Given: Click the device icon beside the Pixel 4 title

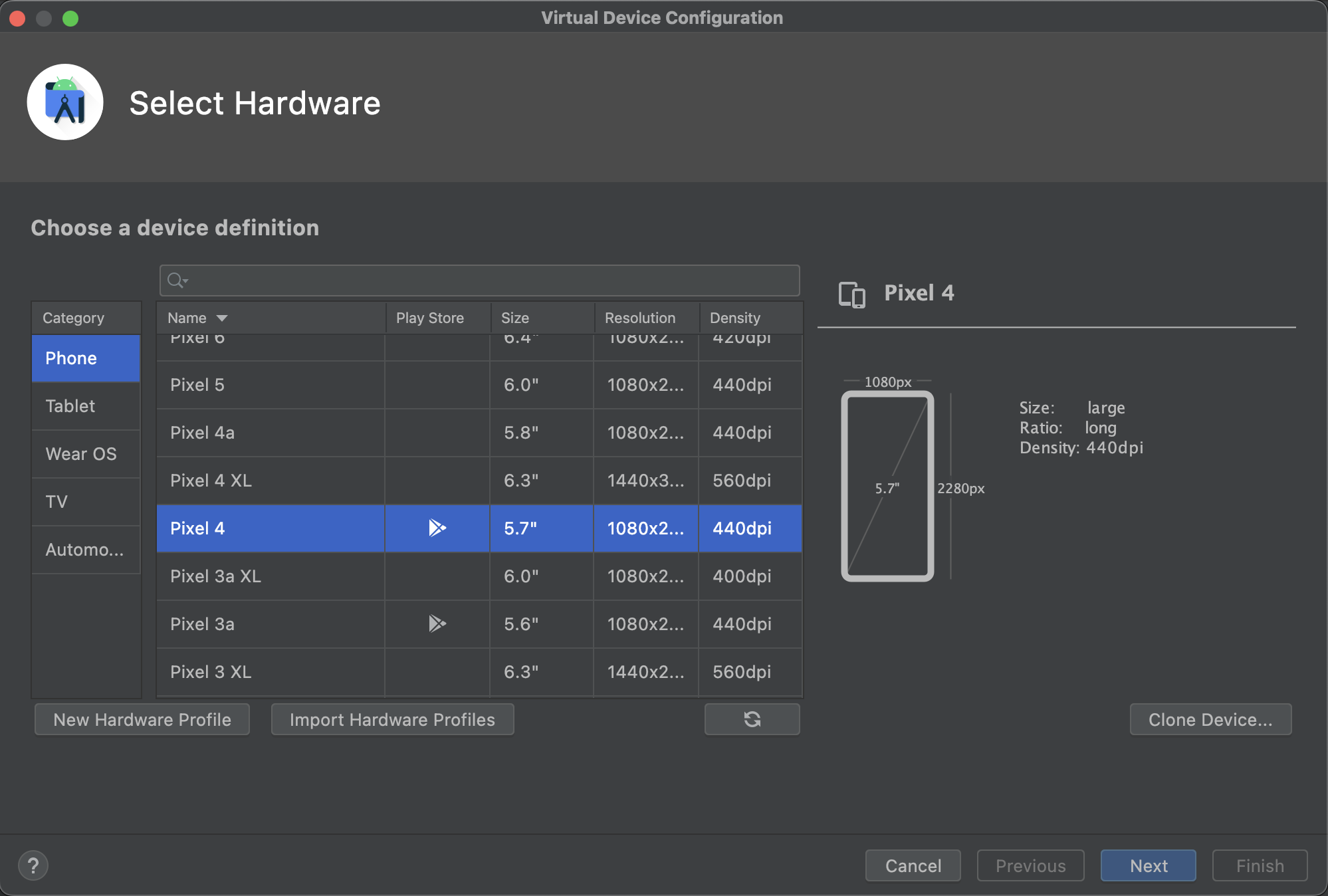Looking at the screenshot, I should point(851,294).
